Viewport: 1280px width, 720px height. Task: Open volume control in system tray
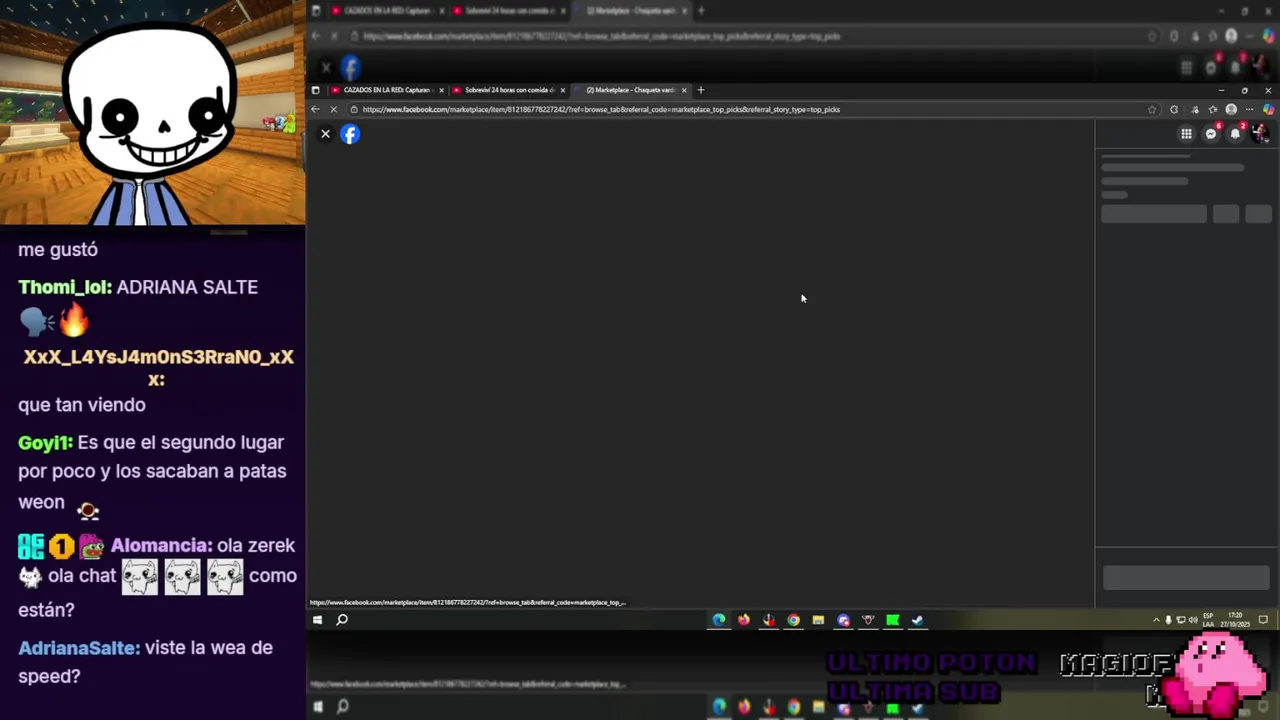pyautogui.click(x=1192, y=620)
